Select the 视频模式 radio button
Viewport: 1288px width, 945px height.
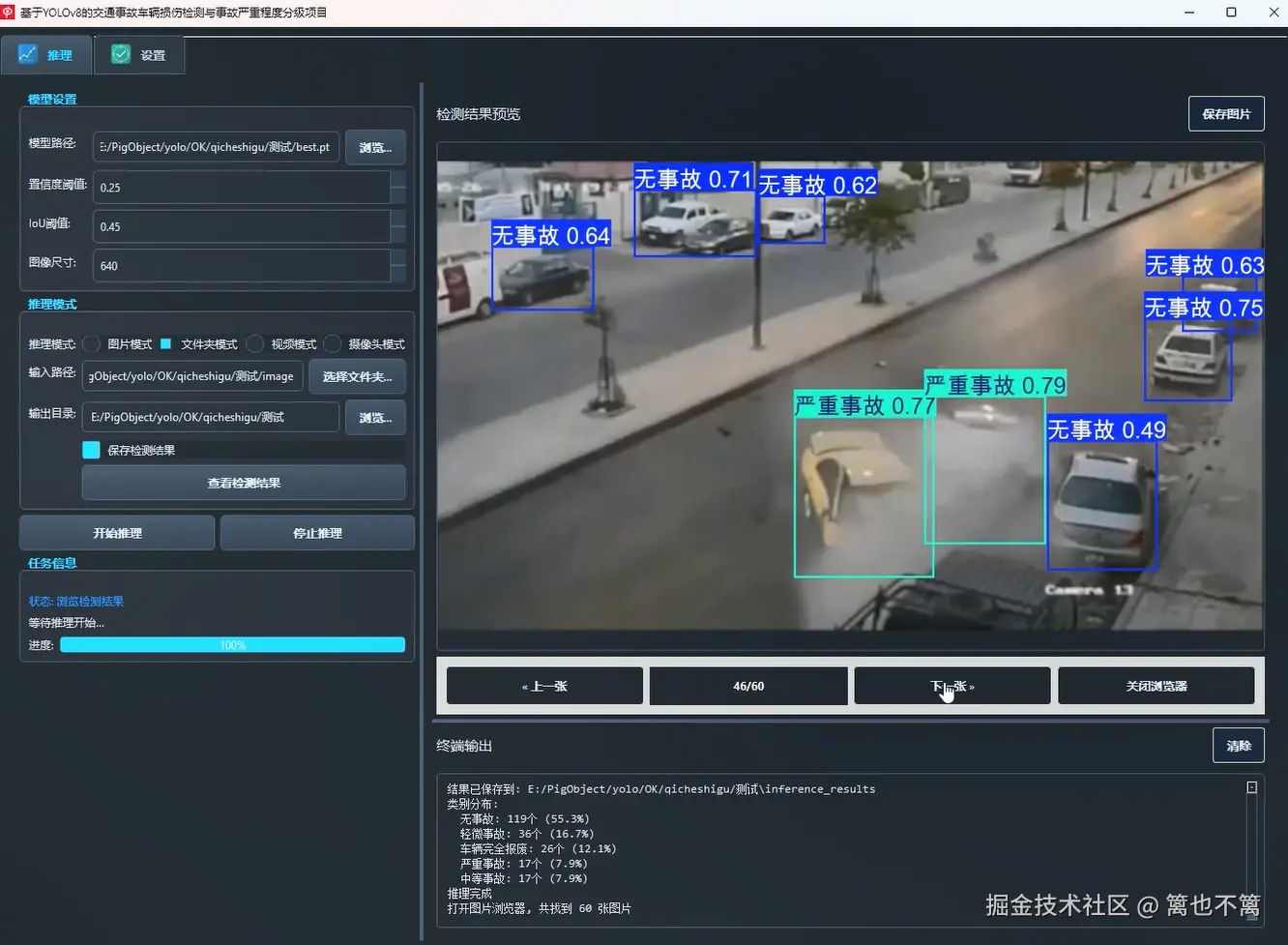pos(255,343)
